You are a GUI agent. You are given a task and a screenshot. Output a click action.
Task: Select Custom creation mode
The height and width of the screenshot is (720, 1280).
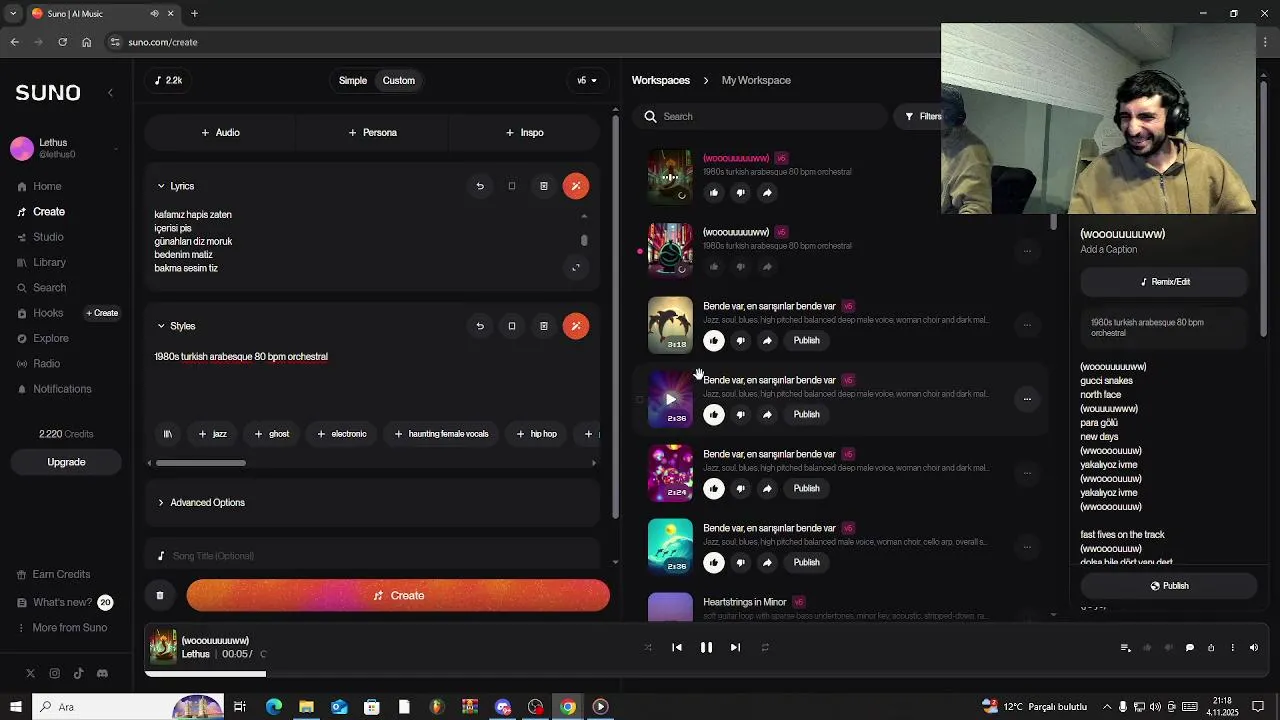399,81
